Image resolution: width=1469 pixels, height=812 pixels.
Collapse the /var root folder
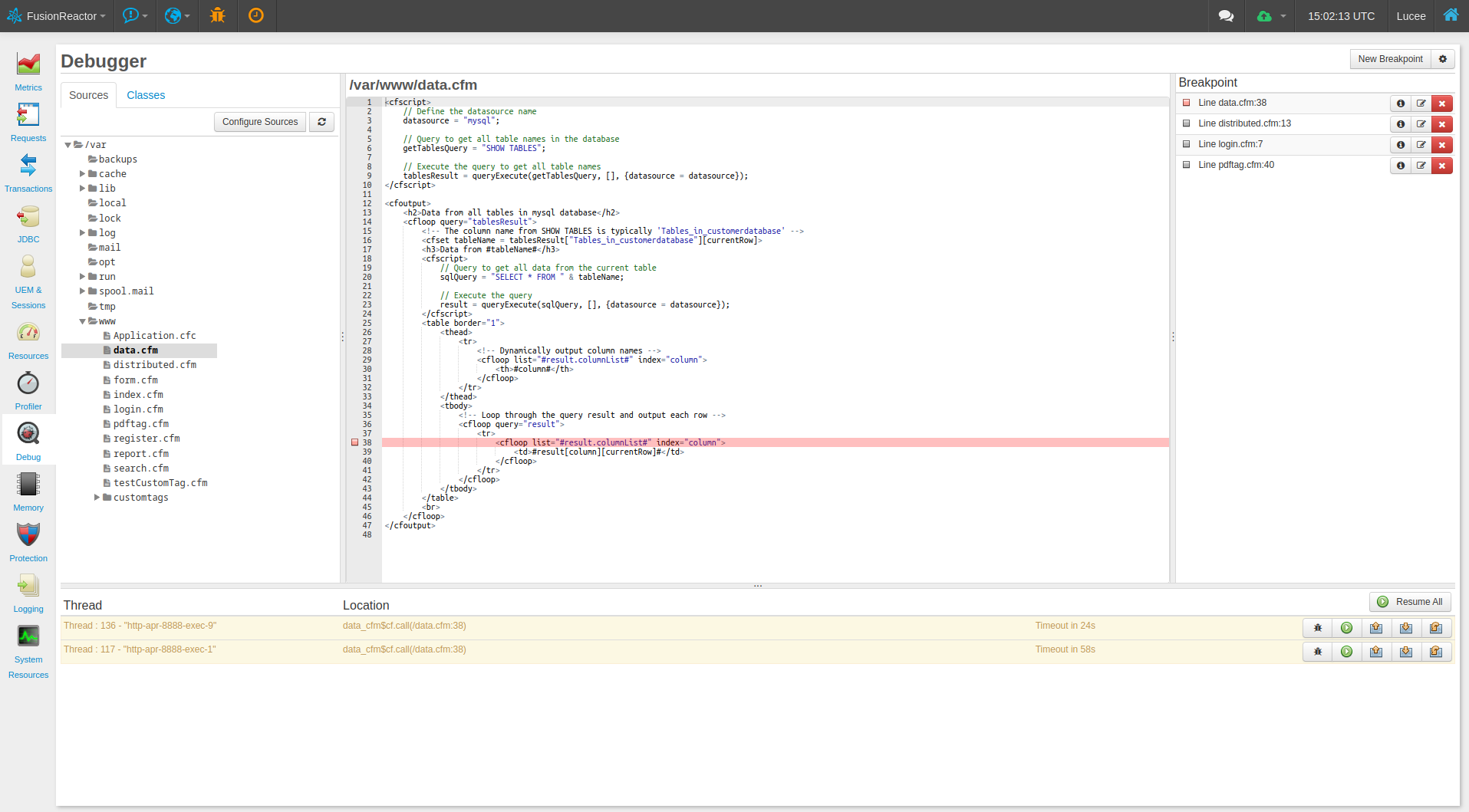(x=68, y=145)
